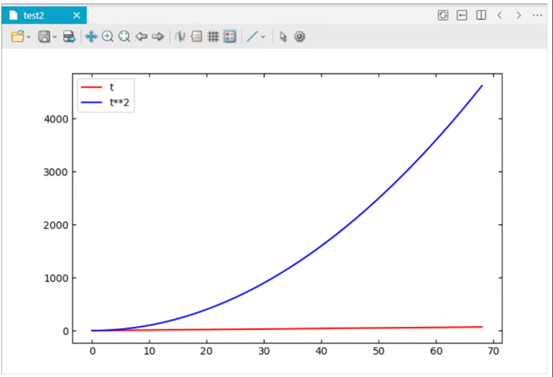The width and height of the screenshot is (553, 377).
Task: Select the line drawing tool
Action: pyautogui.click(x=252, y=36)
